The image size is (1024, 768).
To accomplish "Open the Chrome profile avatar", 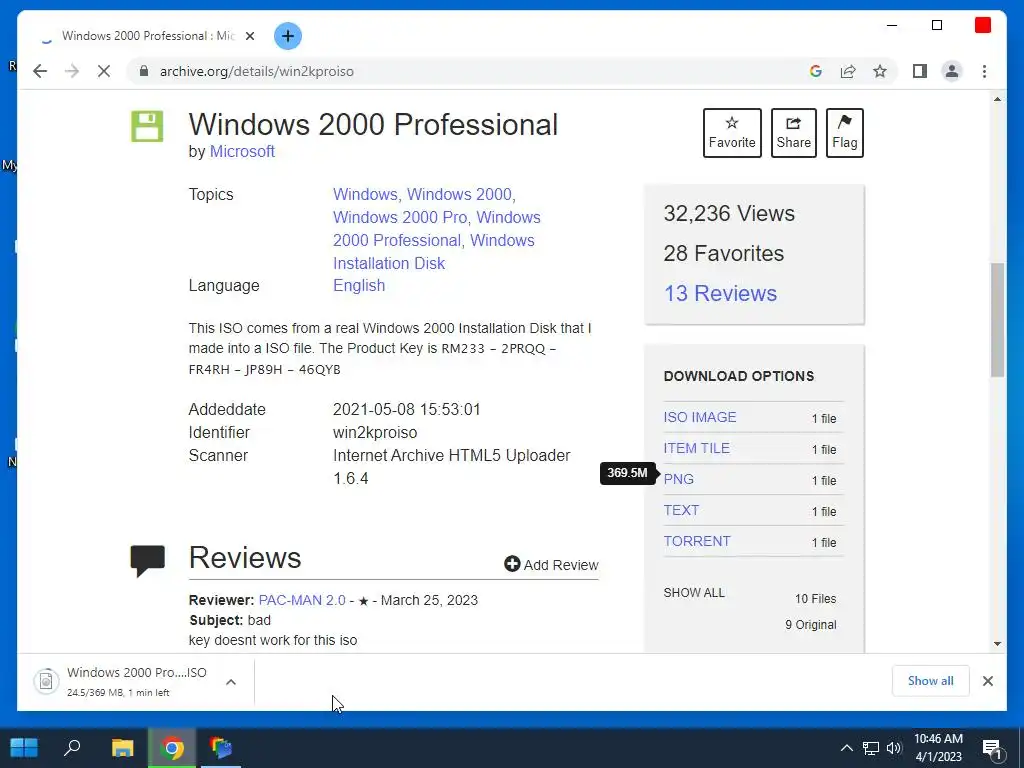I will [952, 71].
